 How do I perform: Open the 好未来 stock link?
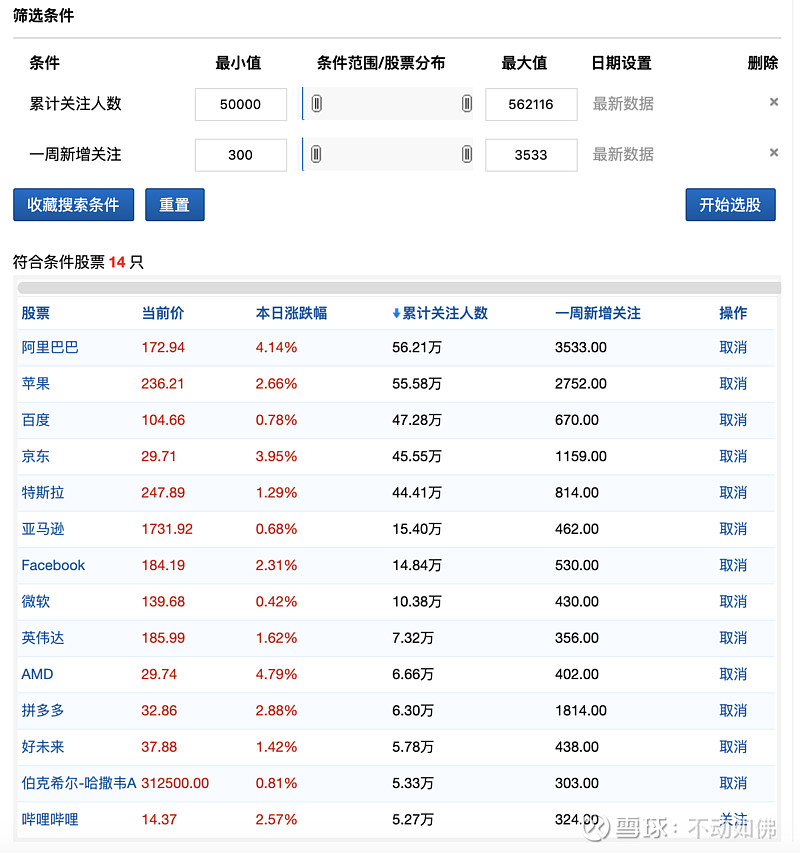pos(43,746)
